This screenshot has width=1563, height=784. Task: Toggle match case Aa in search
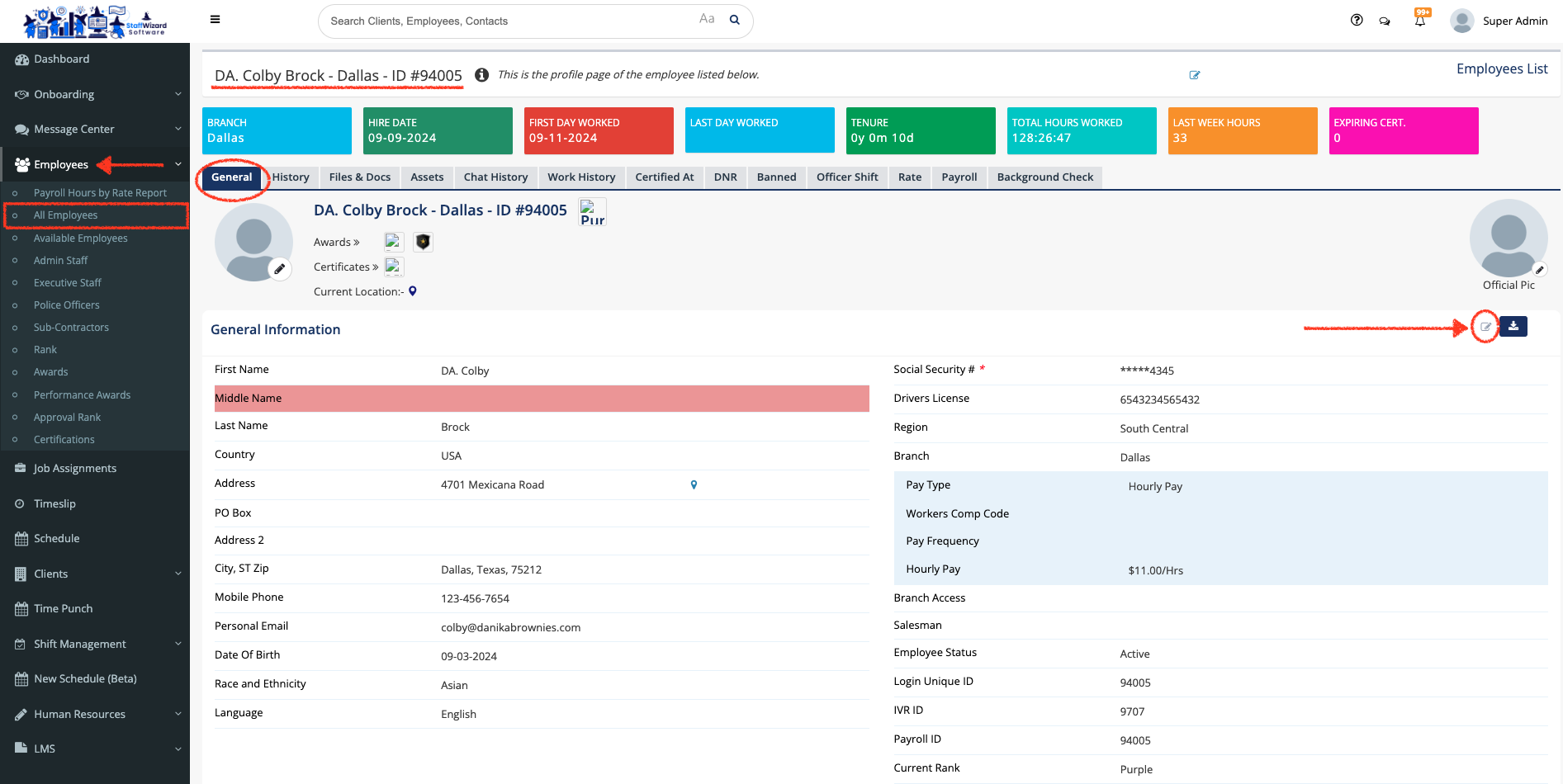pos(707,19)
